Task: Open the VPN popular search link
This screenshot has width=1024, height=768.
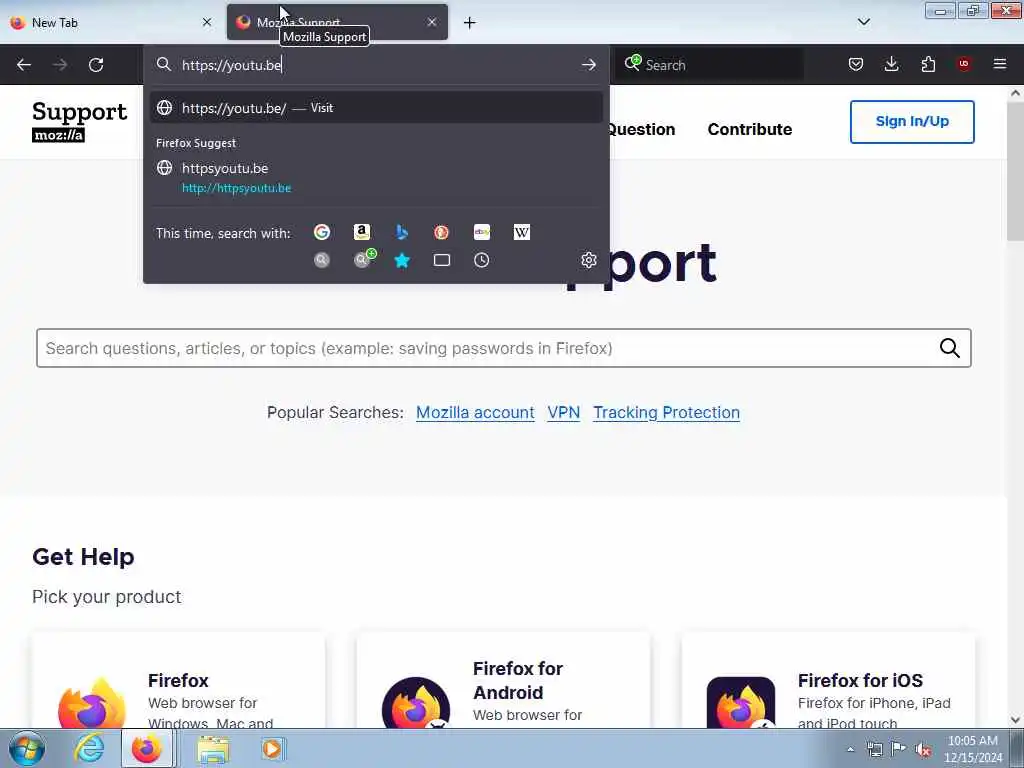Action: tap(564, 413)
